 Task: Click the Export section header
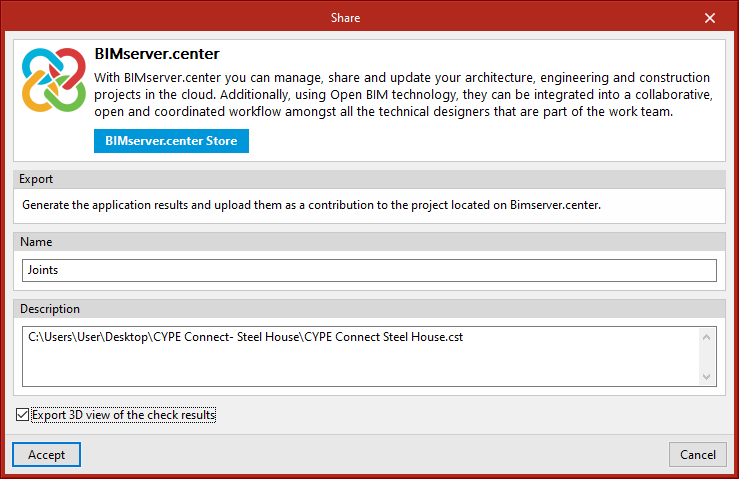[x=369, y=179]
